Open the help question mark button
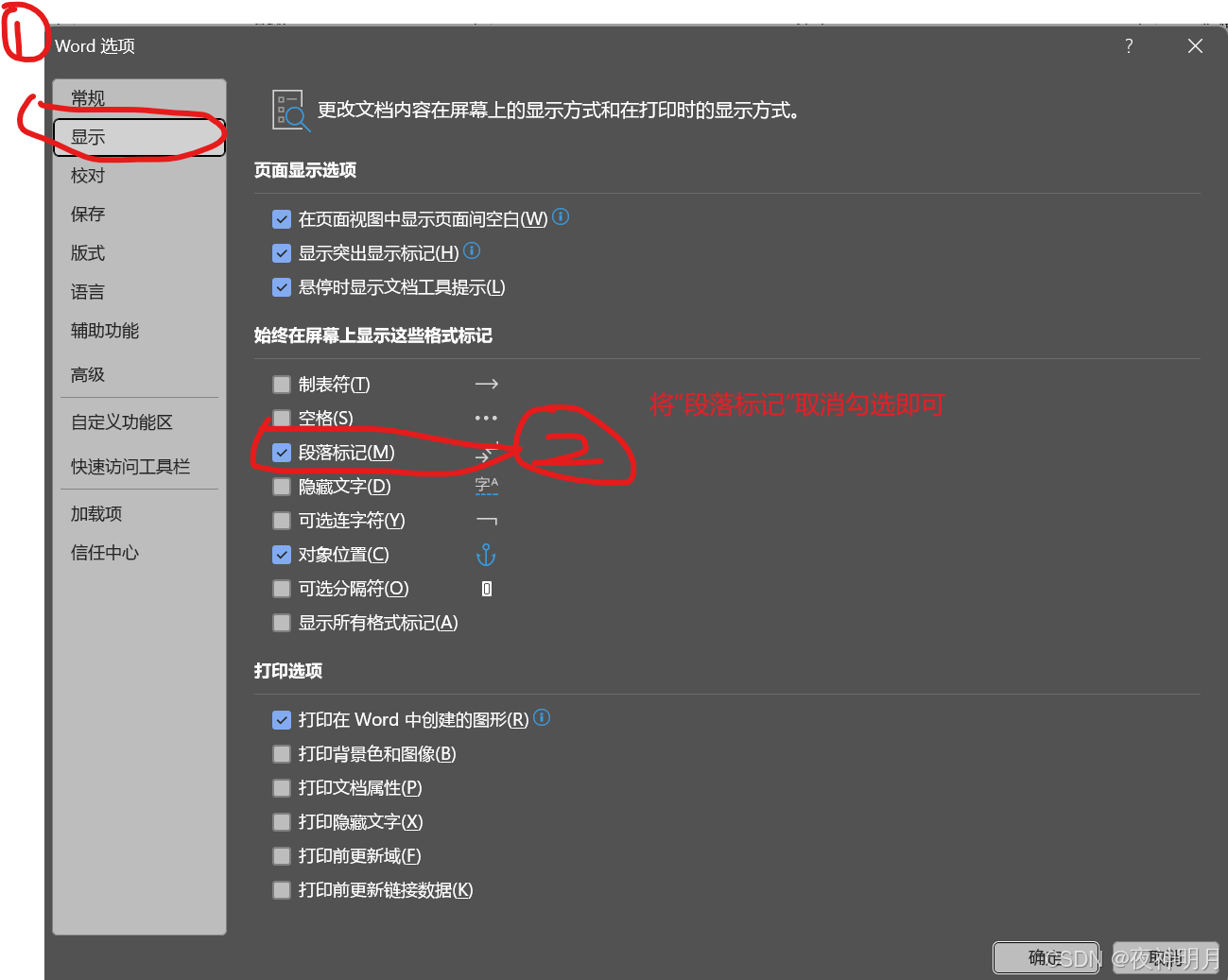This screenshot has height=980, width=1228. coord(1129,45)
